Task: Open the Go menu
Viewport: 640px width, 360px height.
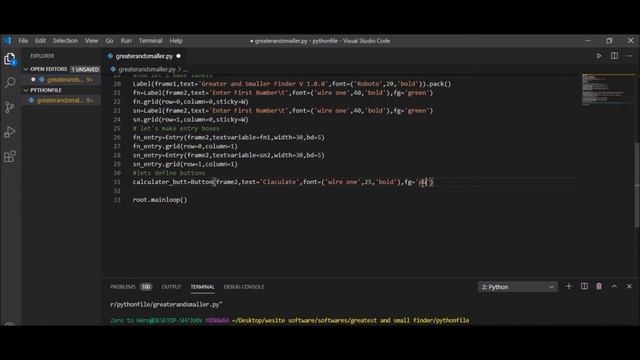Action: pyautogui.click(x=109, y=40)
